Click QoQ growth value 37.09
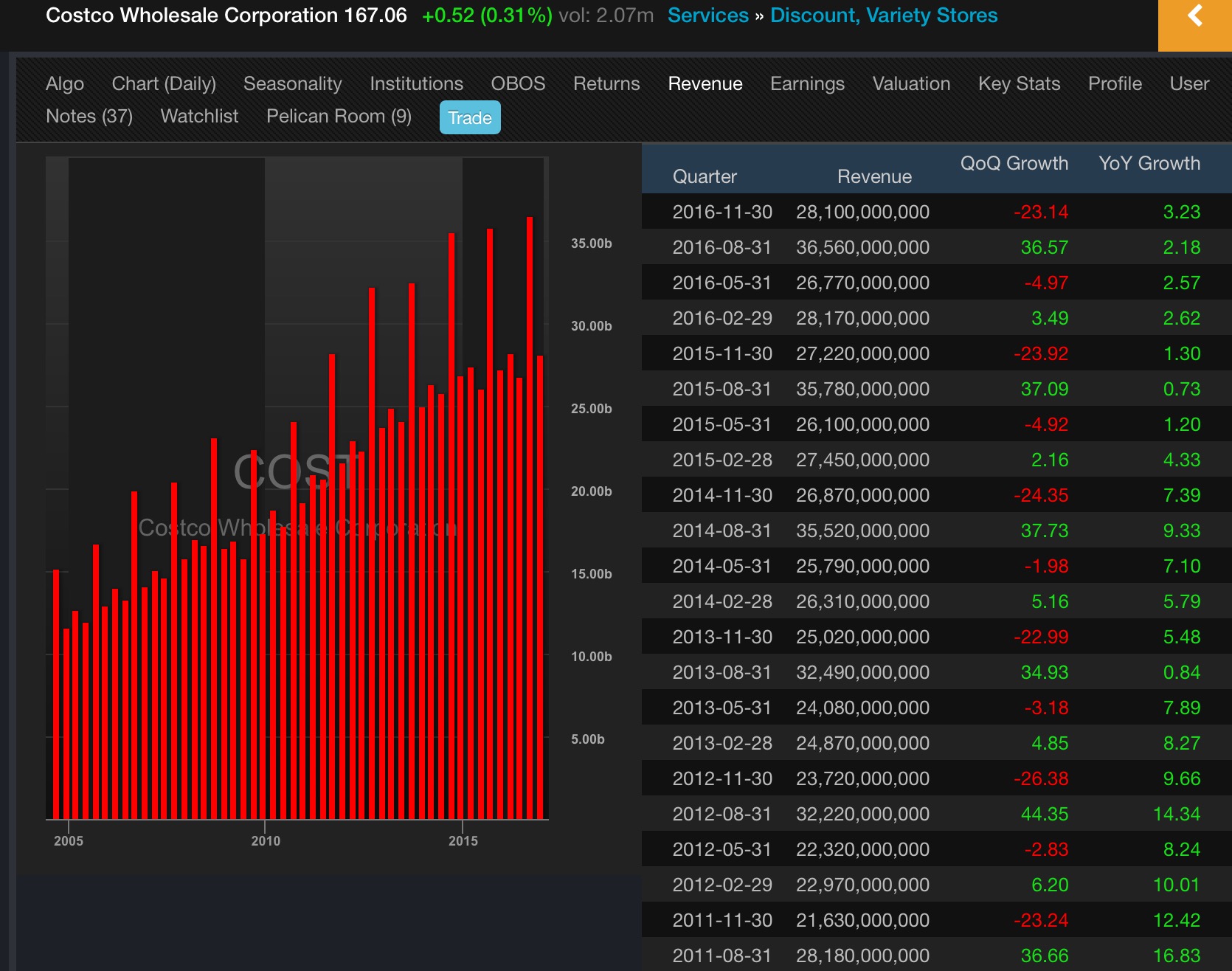The height and width of the screenshot is (971, 1232). click(1044, 390)
